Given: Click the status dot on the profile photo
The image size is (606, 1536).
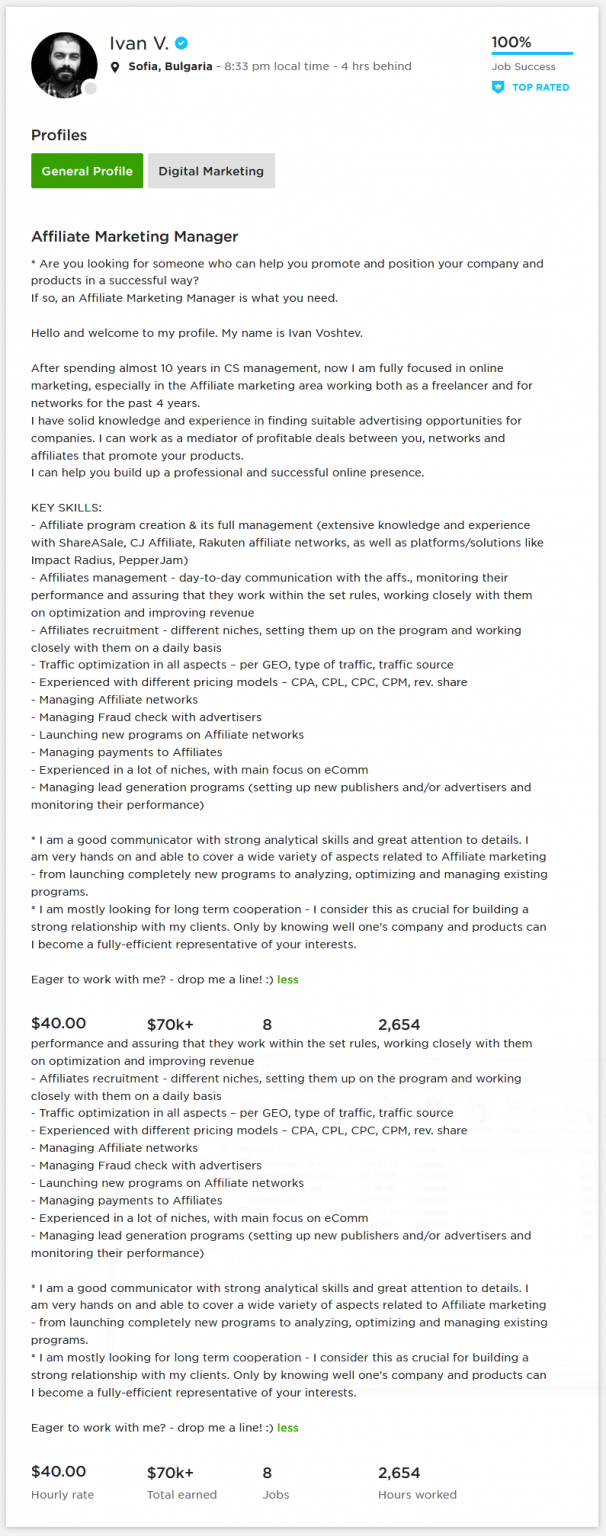Looking at the screenshot, I should pos(90,89).
